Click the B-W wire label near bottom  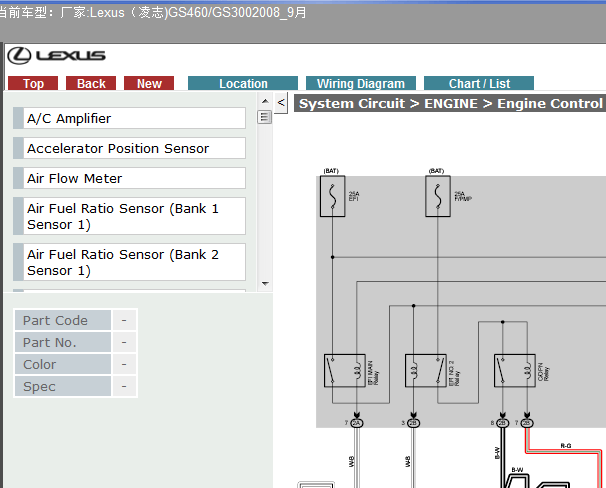point(517,470)
